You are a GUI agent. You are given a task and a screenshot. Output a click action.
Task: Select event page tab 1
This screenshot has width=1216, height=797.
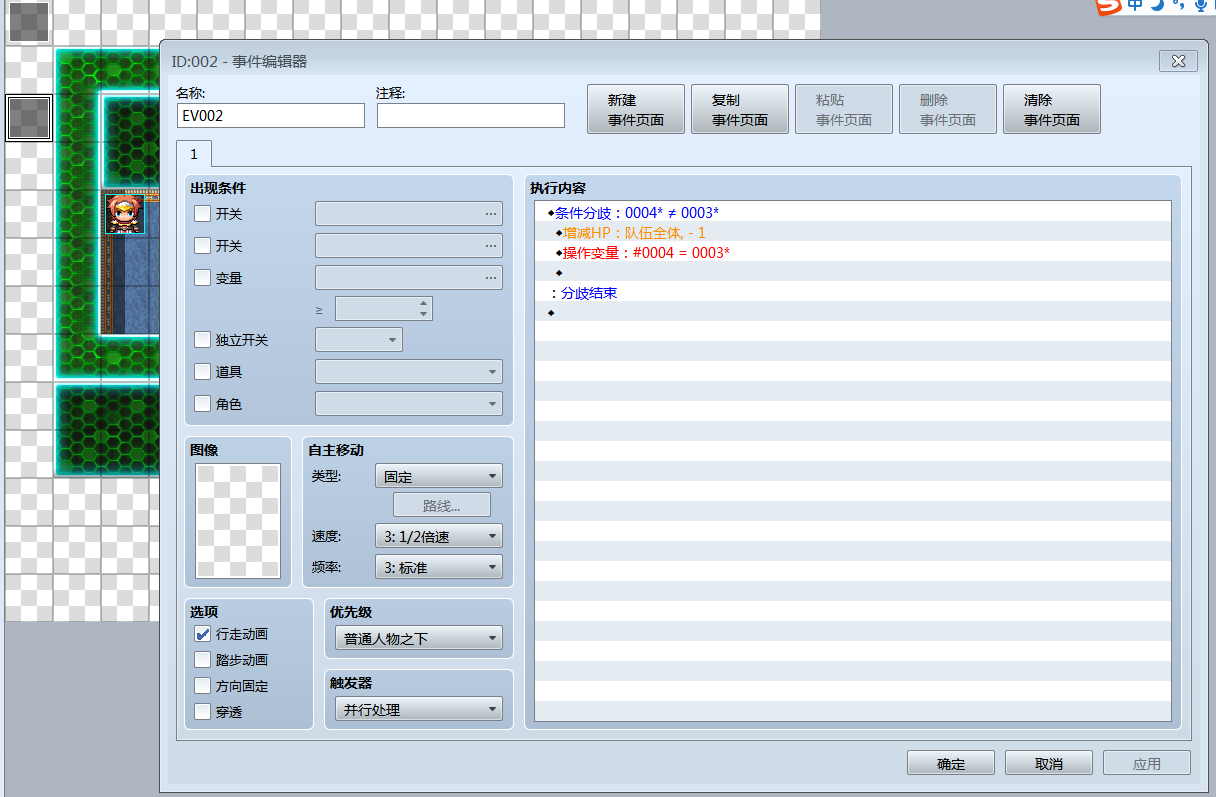[194, 154]
